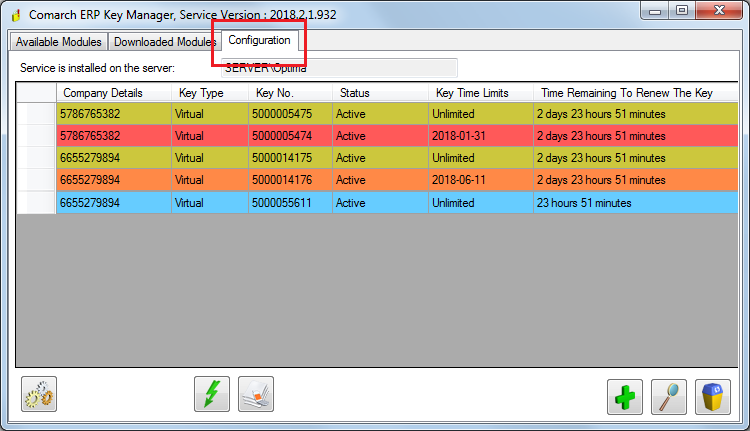Add a new key with the green plus icon
The image size is (750, 431).
[625, 397]
